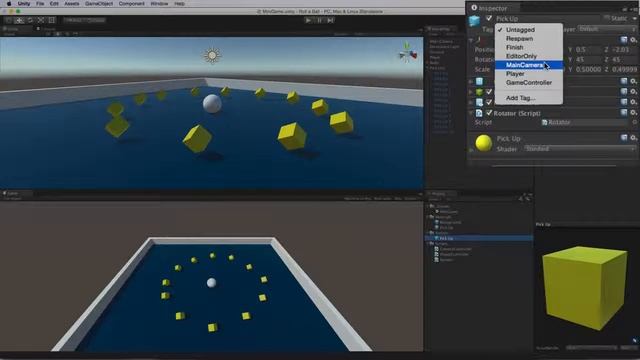
Task: Open the Mesh Renderer component gear menu
Action: coord(633,102)
